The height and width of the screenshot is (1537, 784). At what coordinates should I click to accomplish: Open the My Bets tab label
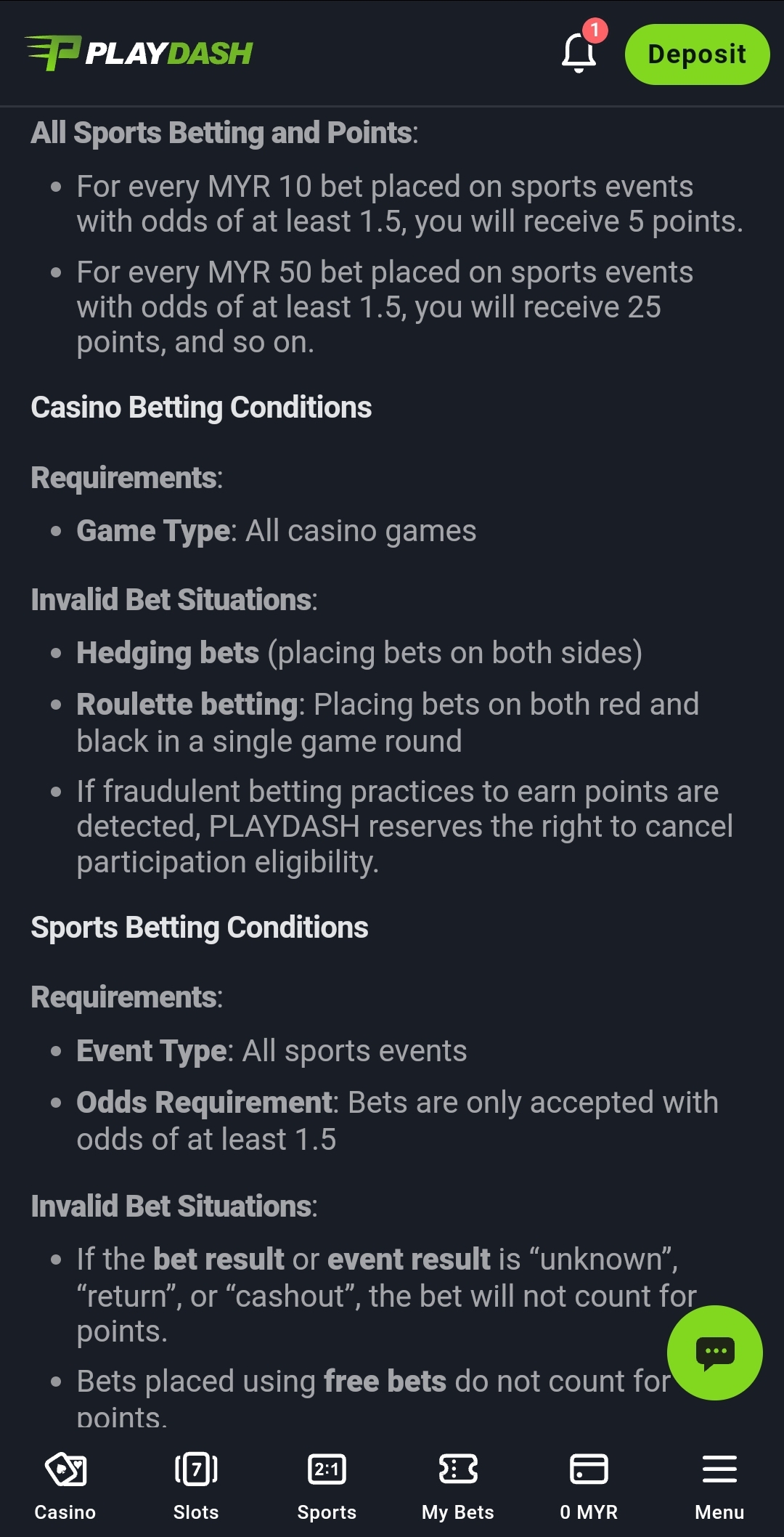coord(458,1512)
